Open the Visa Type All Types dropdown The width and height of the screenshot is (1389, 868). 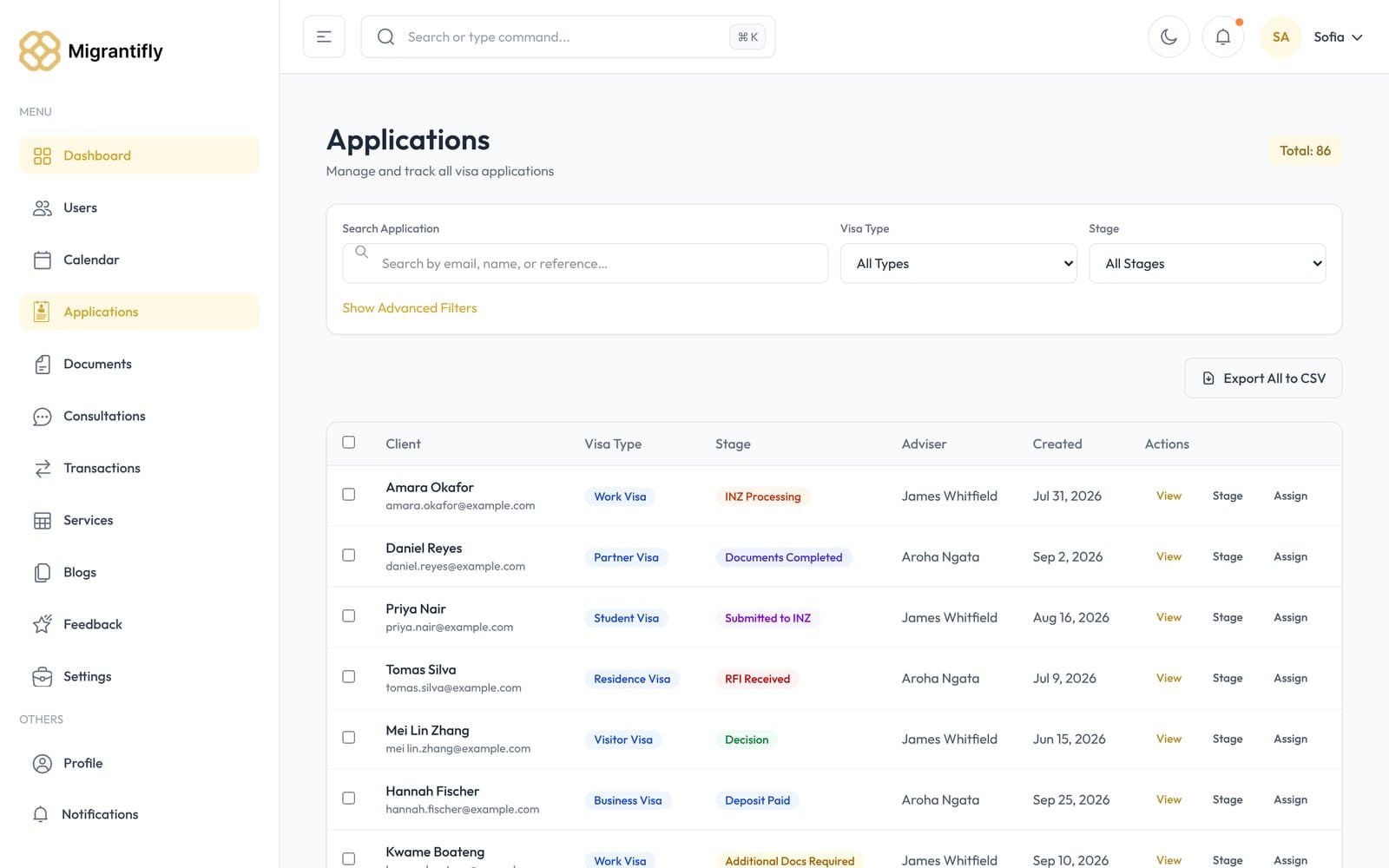pyautogui.click(x=958, y=263)
